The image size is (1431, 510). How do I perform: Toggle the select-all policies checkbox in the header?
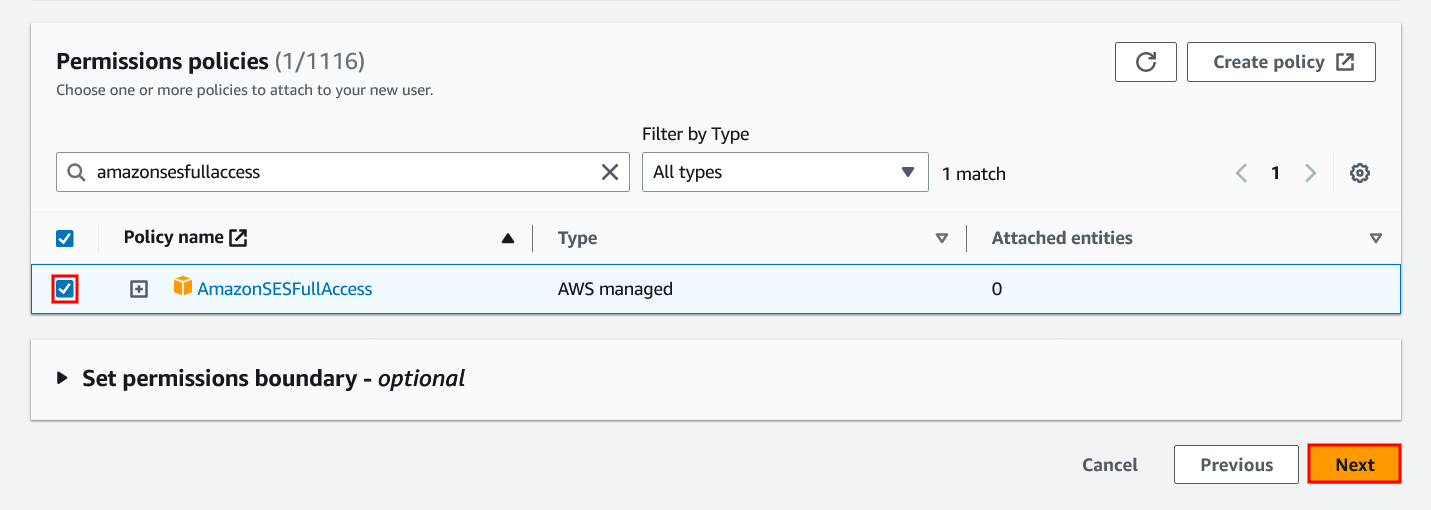click(x=64, y=238)
